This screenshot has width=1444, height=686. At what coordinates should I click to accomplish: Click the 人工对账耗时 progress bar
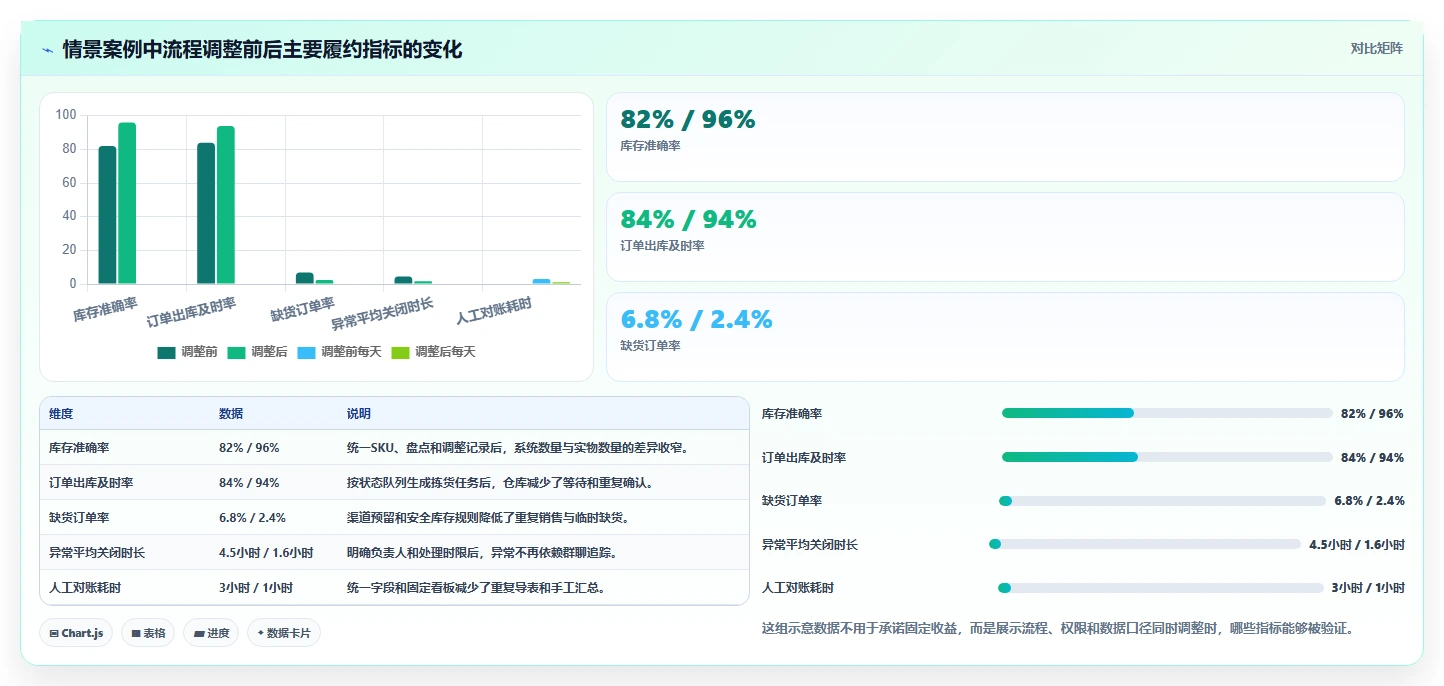1161,588
